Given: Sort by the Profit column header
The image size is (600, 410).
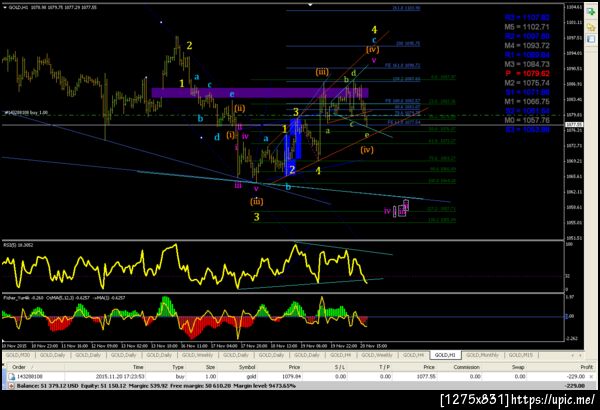Looking at the screenshot, I should point(586,367).
